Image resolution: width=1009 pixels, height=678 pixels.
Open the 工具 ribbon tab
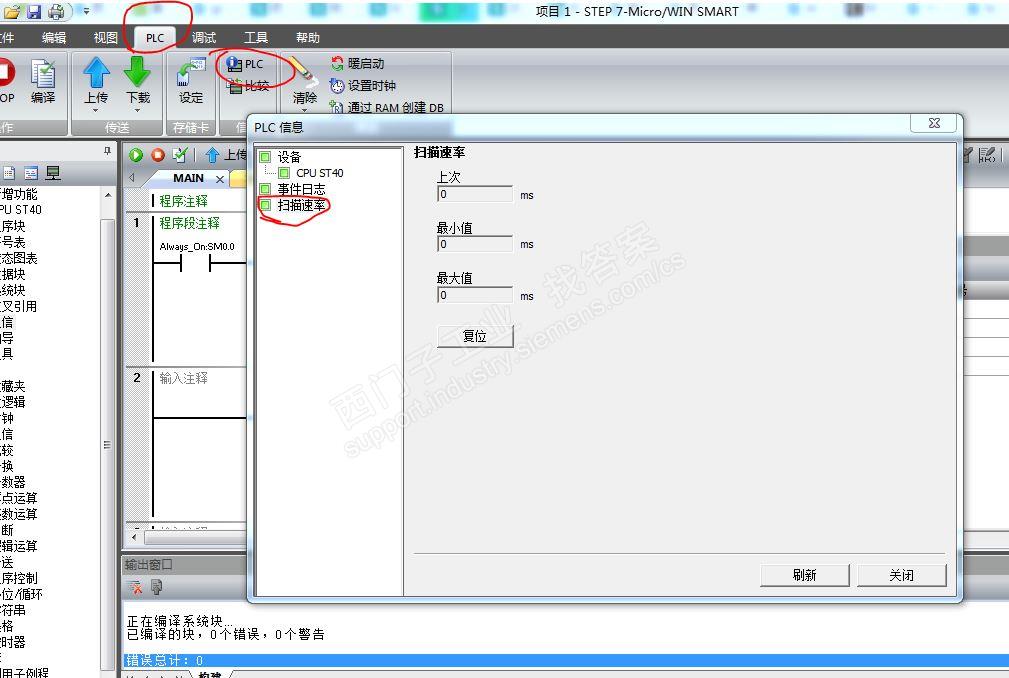pos(256,38)
